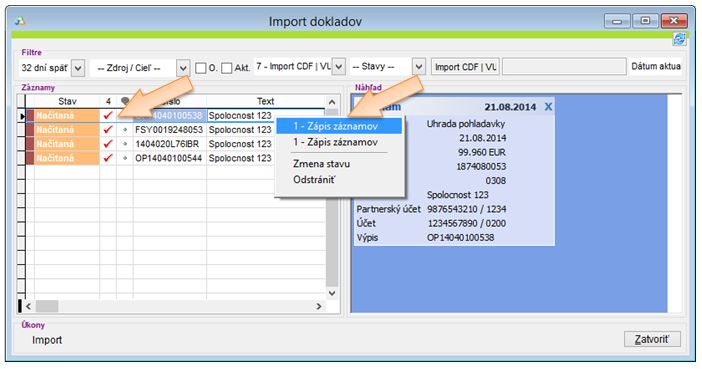Click the '99.960 EUR' amount in preview
Image resolution: width=702 pixels, height=369 pixels.
(482, 152)
